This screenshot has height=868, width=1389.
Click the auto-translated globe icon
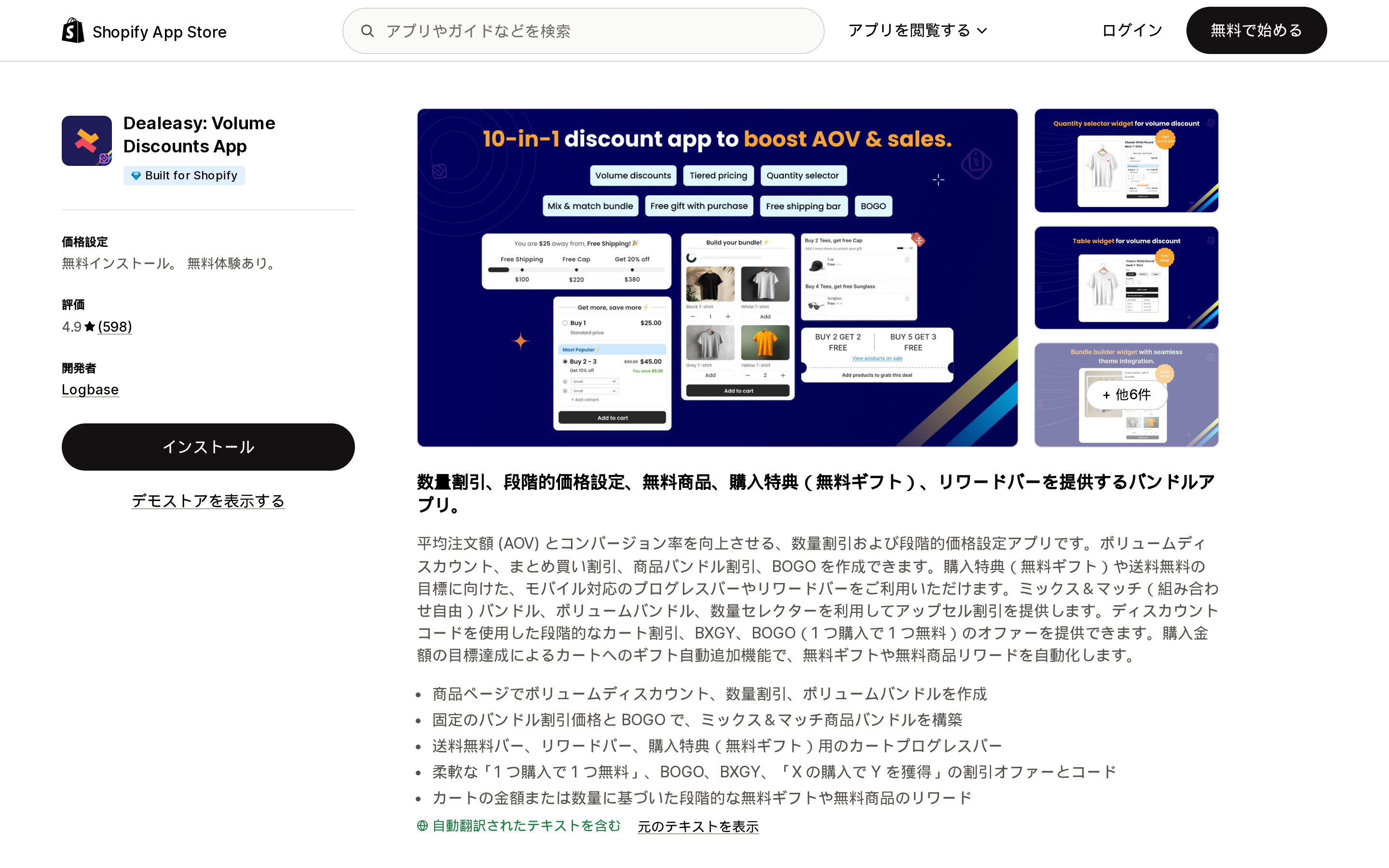pyautogui.click(x=422, y=826)
